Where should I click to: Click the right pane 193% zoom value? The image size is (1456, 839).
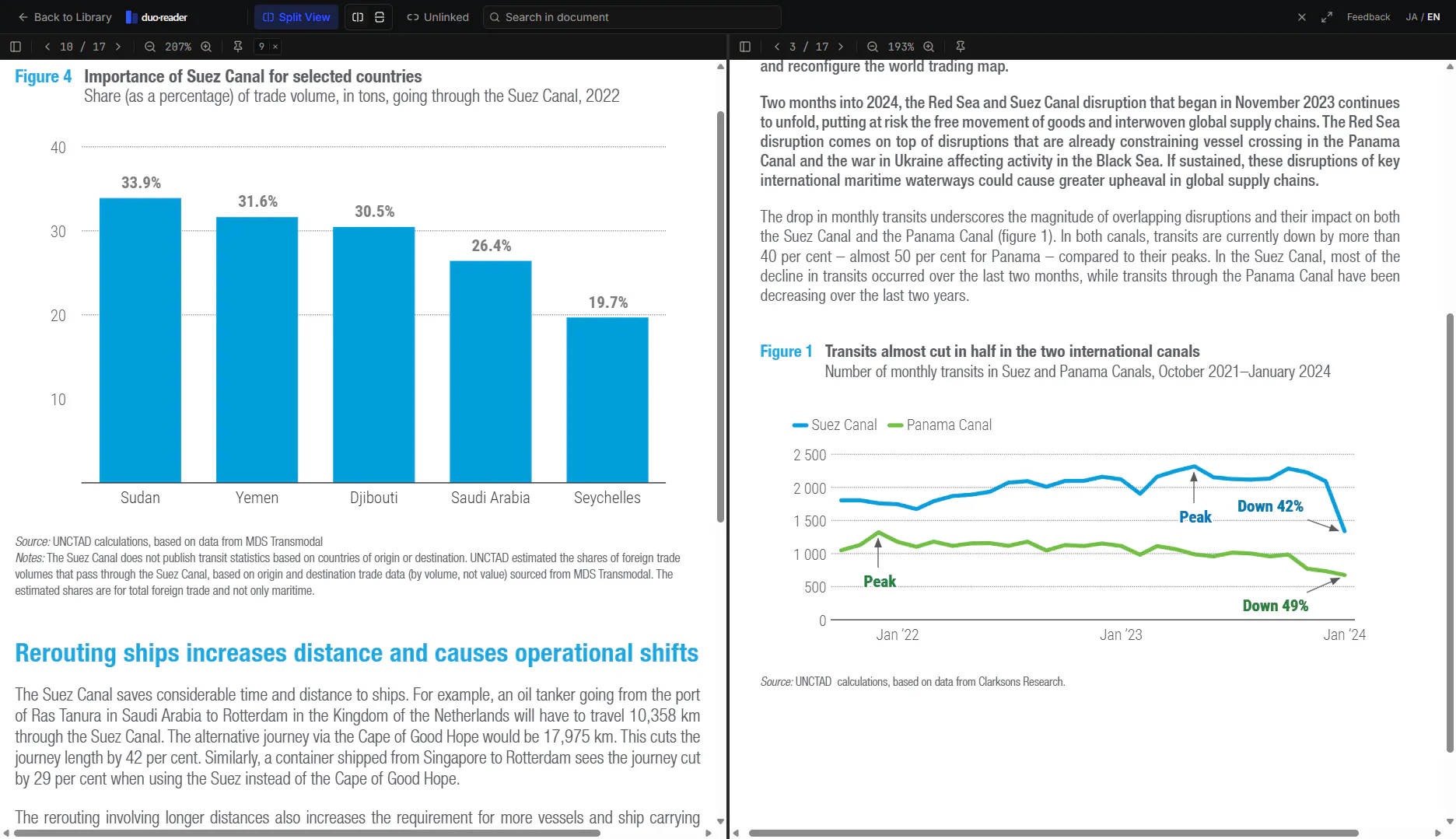(x=901, y=47)
